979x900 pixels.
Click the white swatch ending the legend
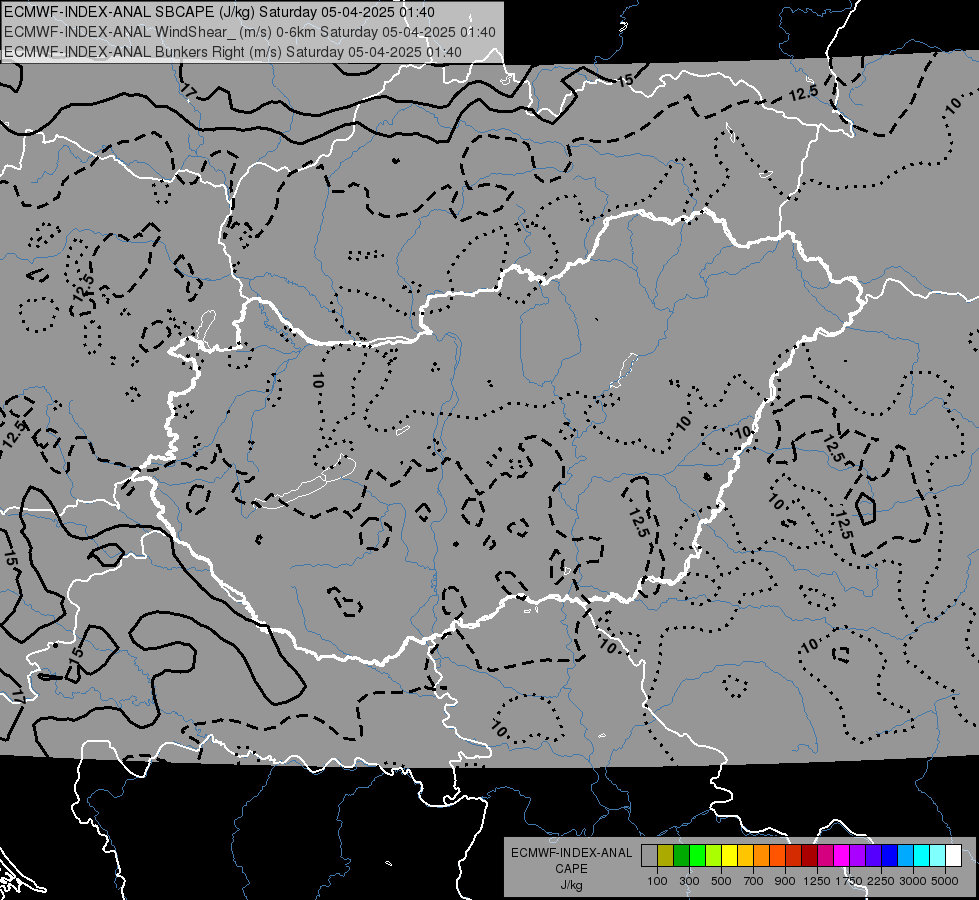(953, 856)
